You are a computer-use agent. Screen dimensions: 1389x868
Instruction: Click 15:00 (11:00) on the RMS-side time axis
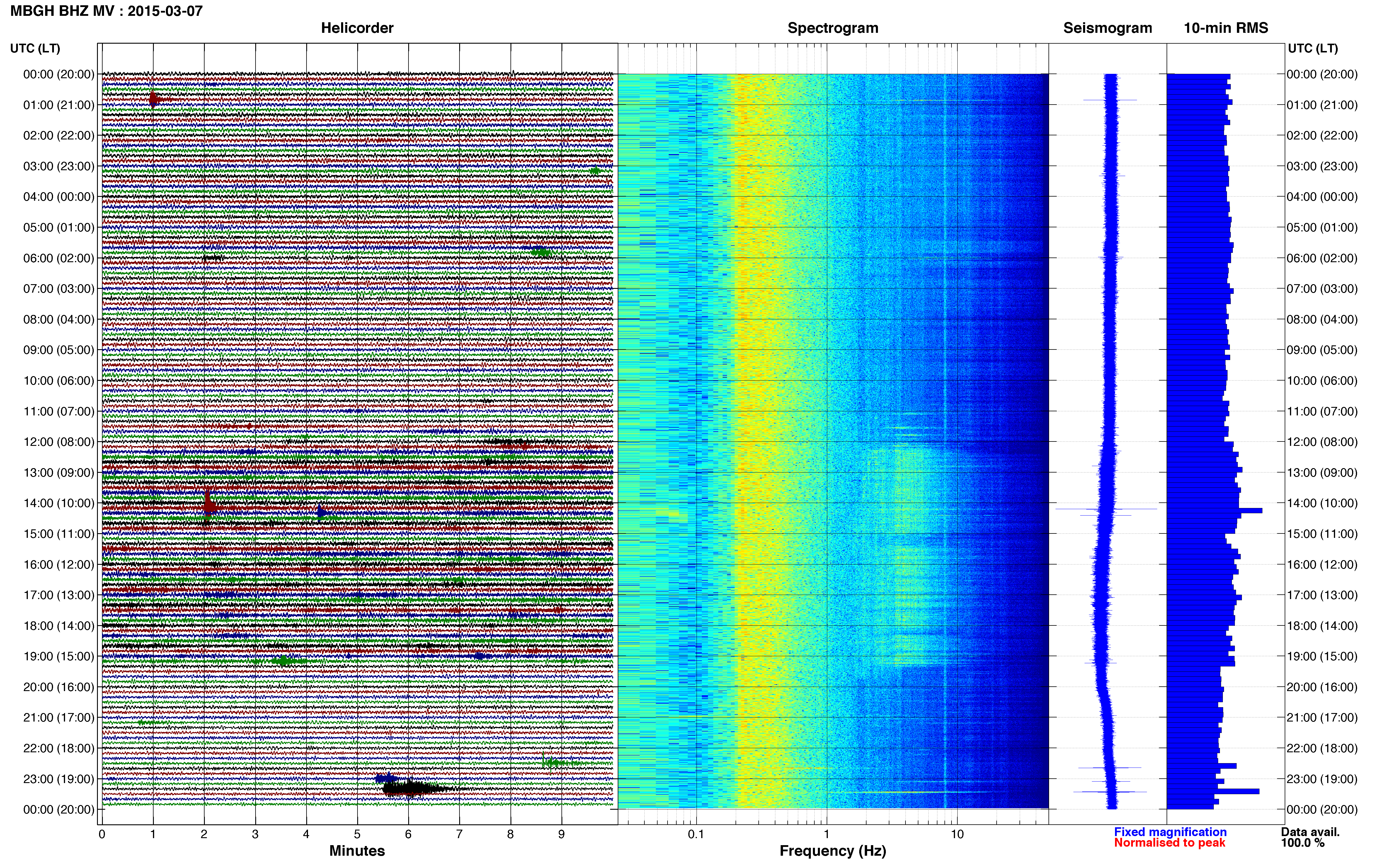pos(1322,534)
